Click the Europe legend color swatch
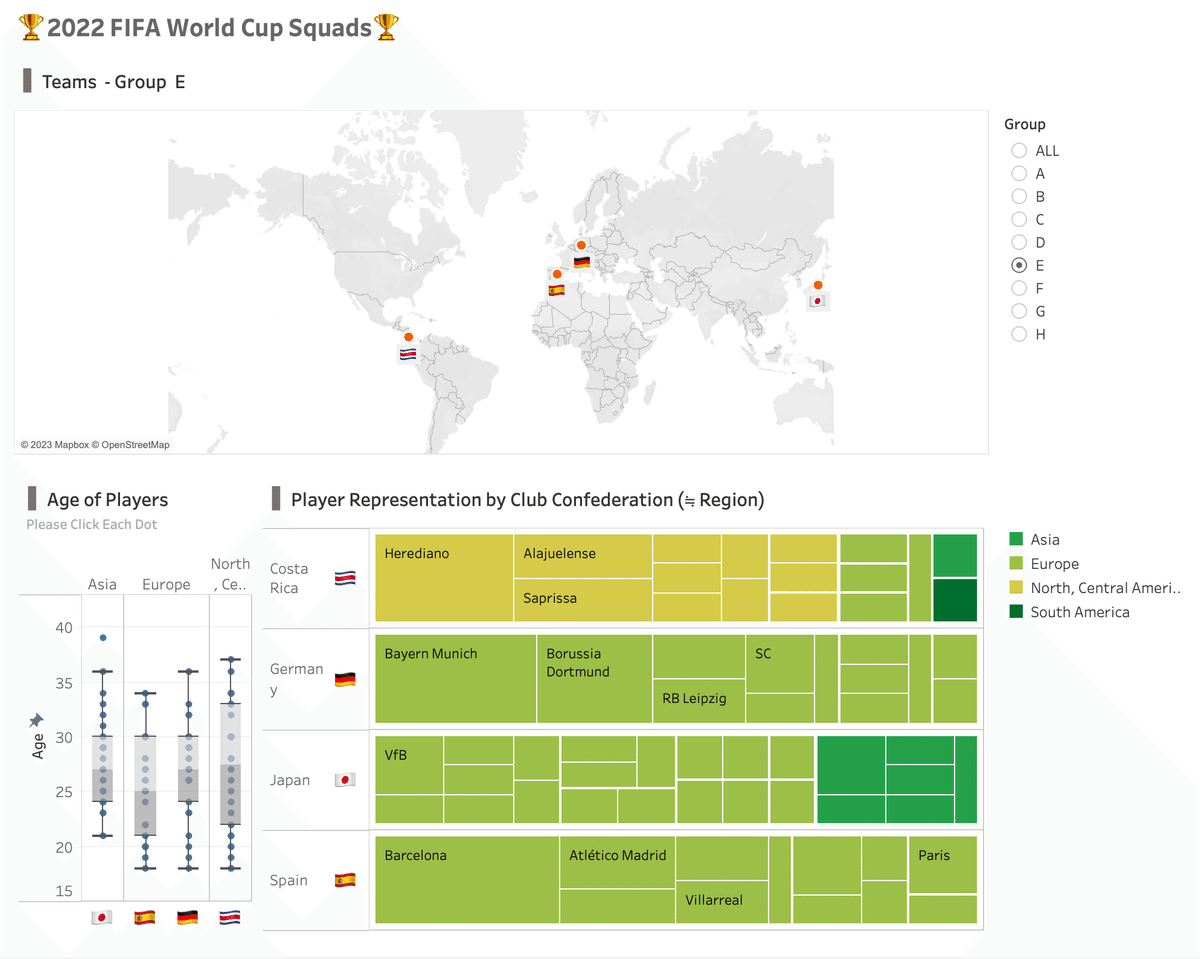This screenshot has height=959, width=1200. pyautogui.click(x=1016, y=563)
